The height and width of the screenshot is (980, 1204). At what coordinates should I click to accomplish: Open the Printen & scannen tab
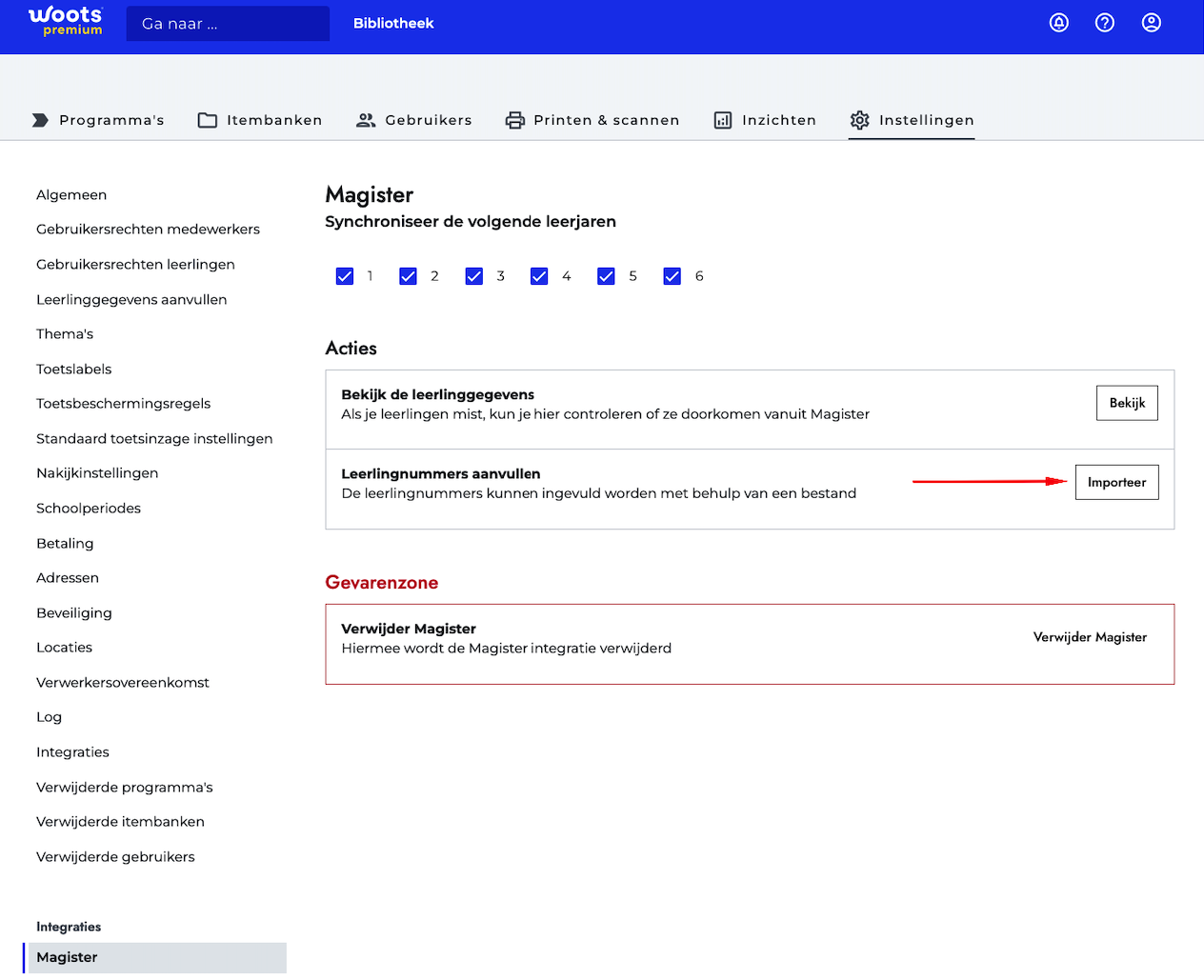pyautogui.click(x=592, y=120)
